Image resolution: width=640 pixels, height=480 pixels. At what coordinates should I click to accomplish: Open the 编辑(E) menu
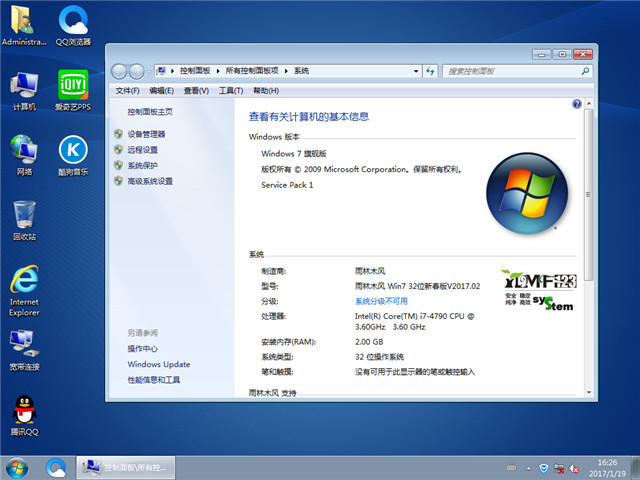pyautogui.click(x=161, y=91)
